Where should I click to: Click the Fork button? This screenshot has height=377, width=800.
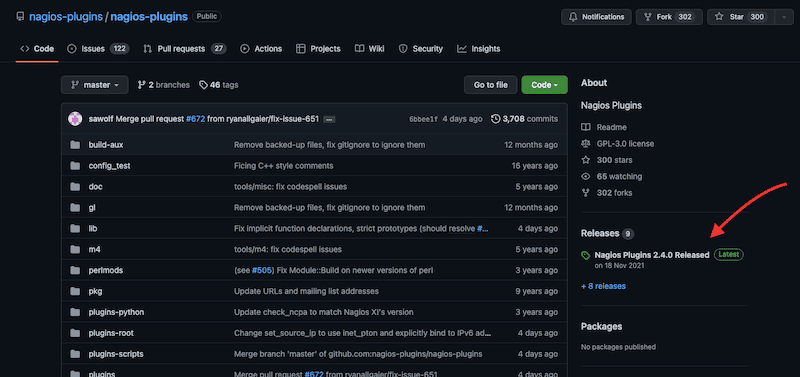(x=668, y=17)
